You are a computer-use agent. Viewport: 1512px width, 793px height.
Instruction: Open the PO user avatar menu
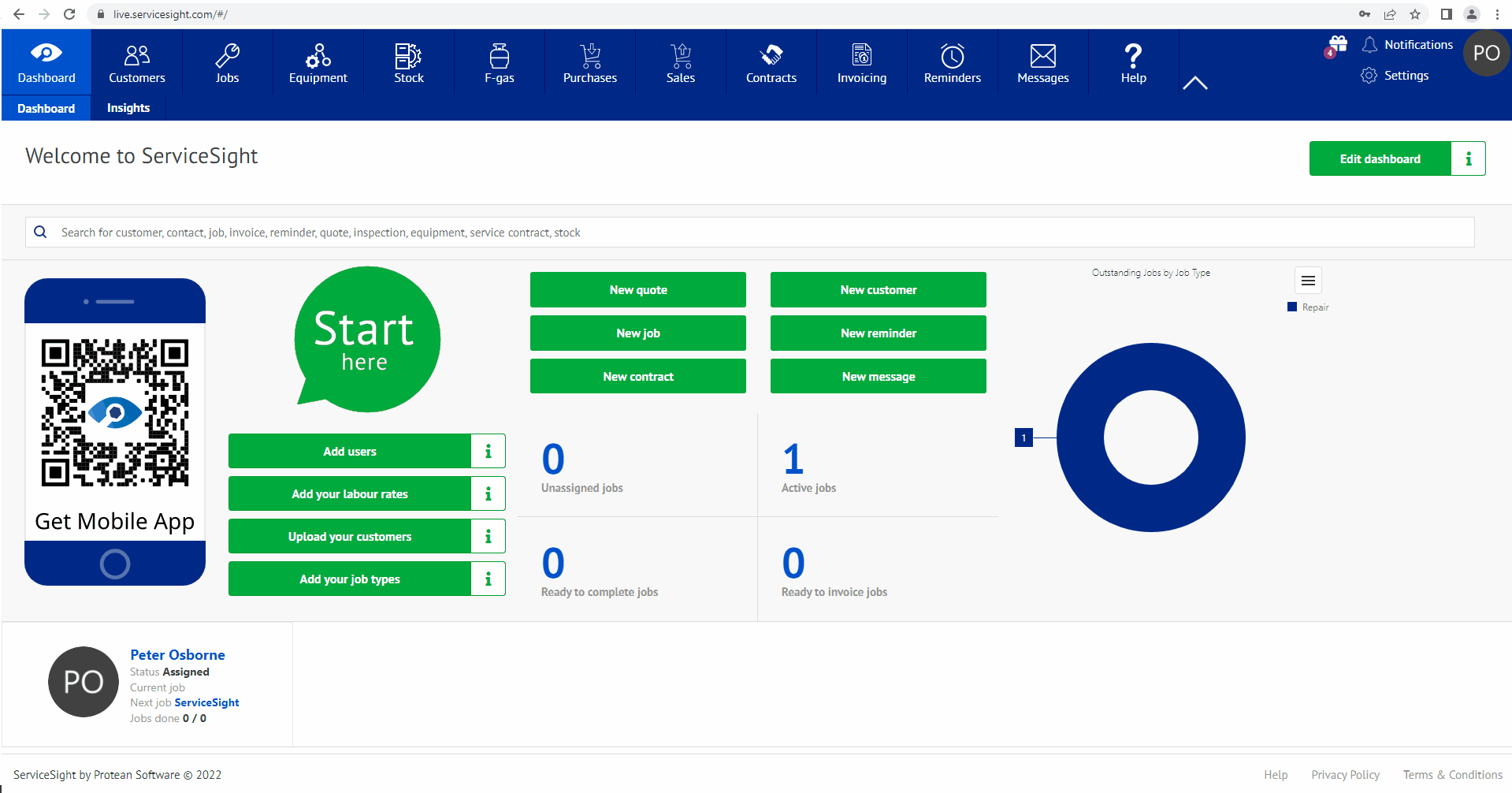tap(1486, 53)
